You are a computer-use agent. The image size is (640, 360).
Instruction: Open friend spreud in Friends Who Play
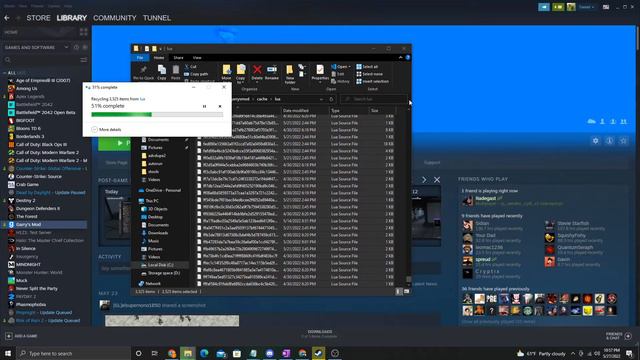pyautogui.click(x=482, y=261)
